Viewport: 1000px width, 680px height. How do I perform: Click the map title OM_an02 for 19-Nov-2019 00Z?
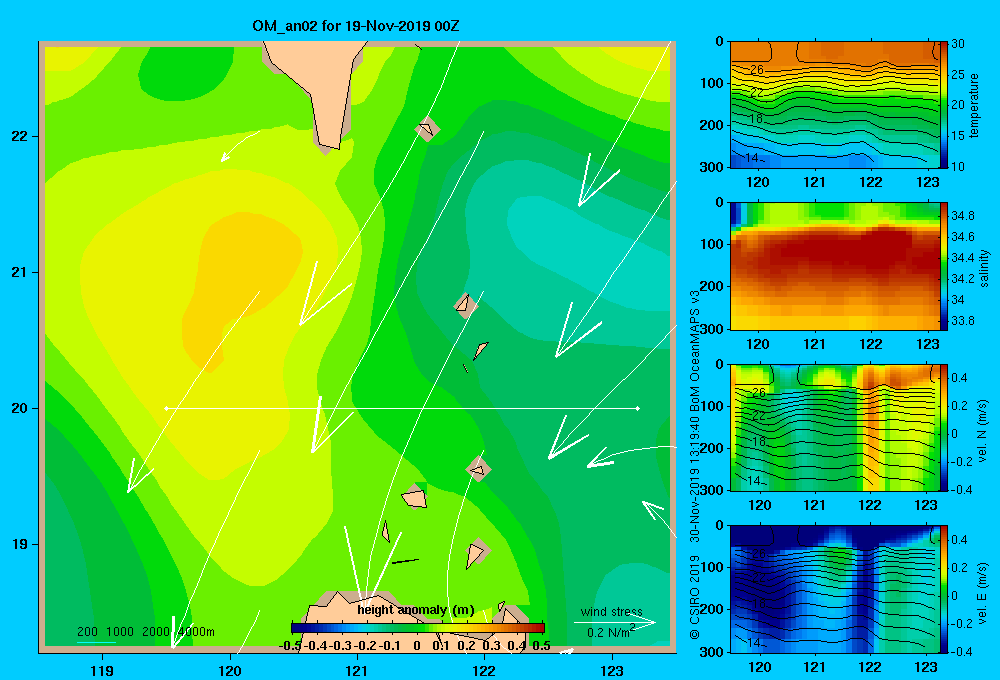coord(356,26)
